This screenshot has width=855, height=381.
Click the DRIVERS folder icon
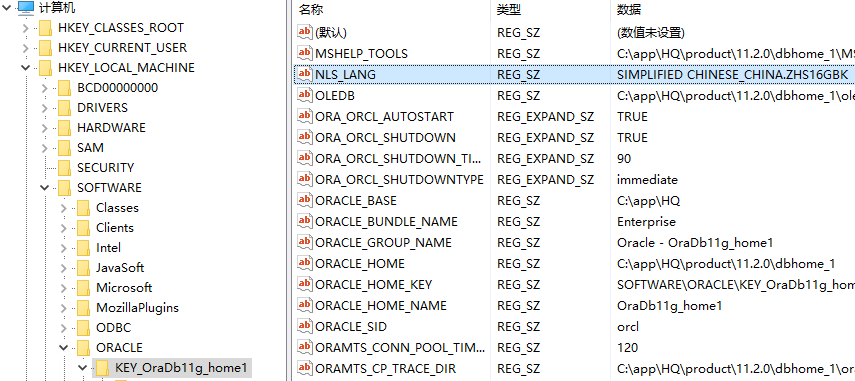tap(64, 108)
